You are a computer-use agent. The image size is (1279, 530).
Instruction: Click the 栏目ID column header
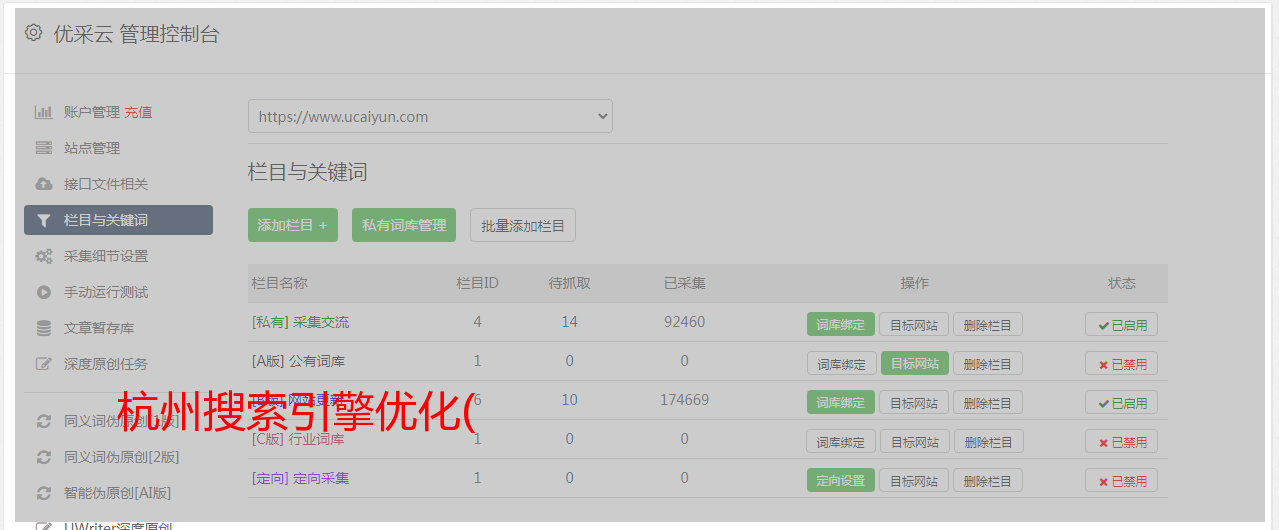point(477,283)
